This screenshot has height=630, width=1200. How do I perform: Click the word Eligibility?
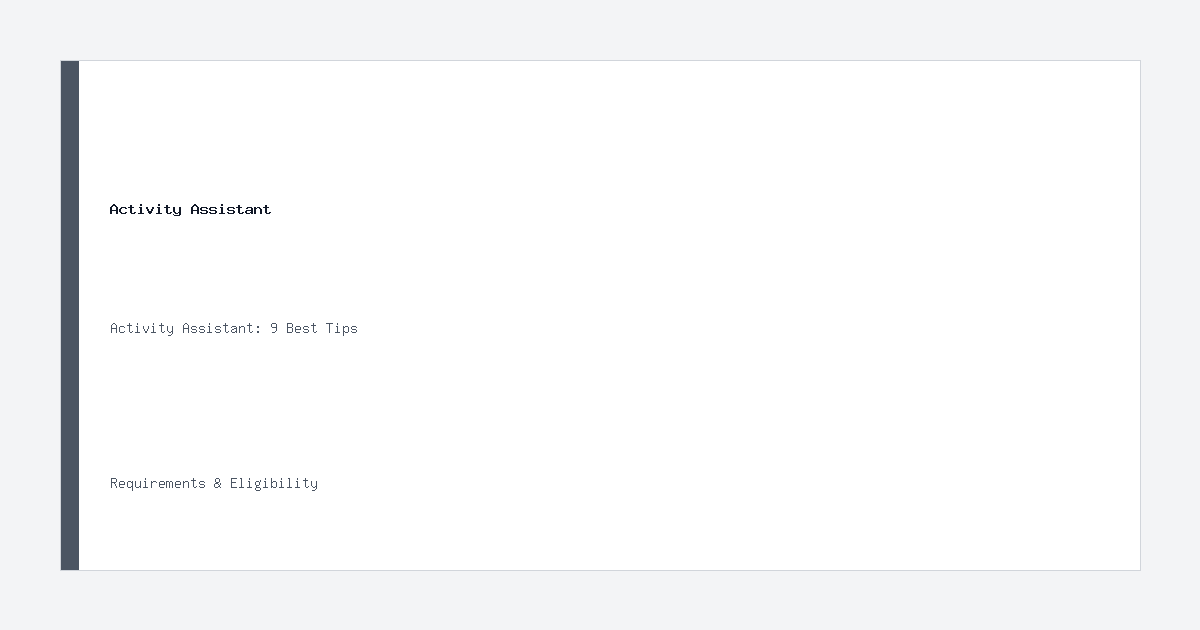pyautogui.click(x=274, y=483)
